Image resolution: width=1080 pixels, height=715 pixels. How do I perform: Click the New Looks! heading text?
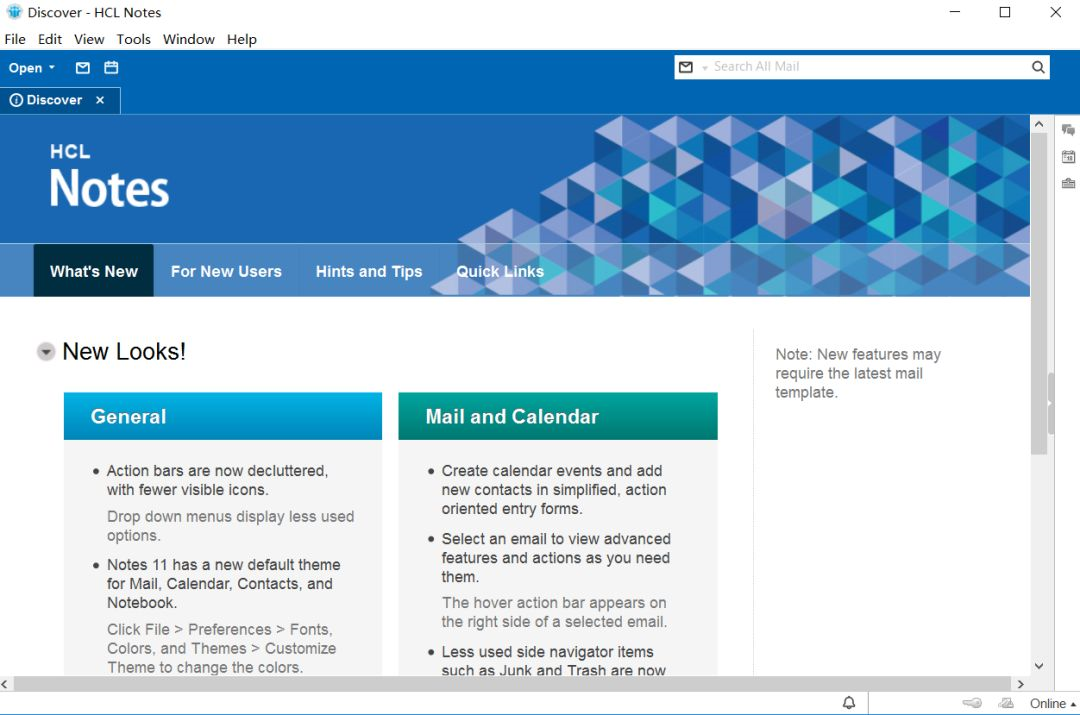(124, 351)
